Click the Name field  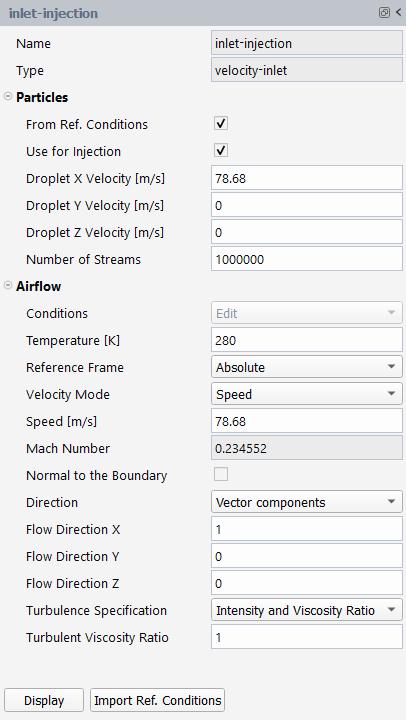[x=307, y=43]
